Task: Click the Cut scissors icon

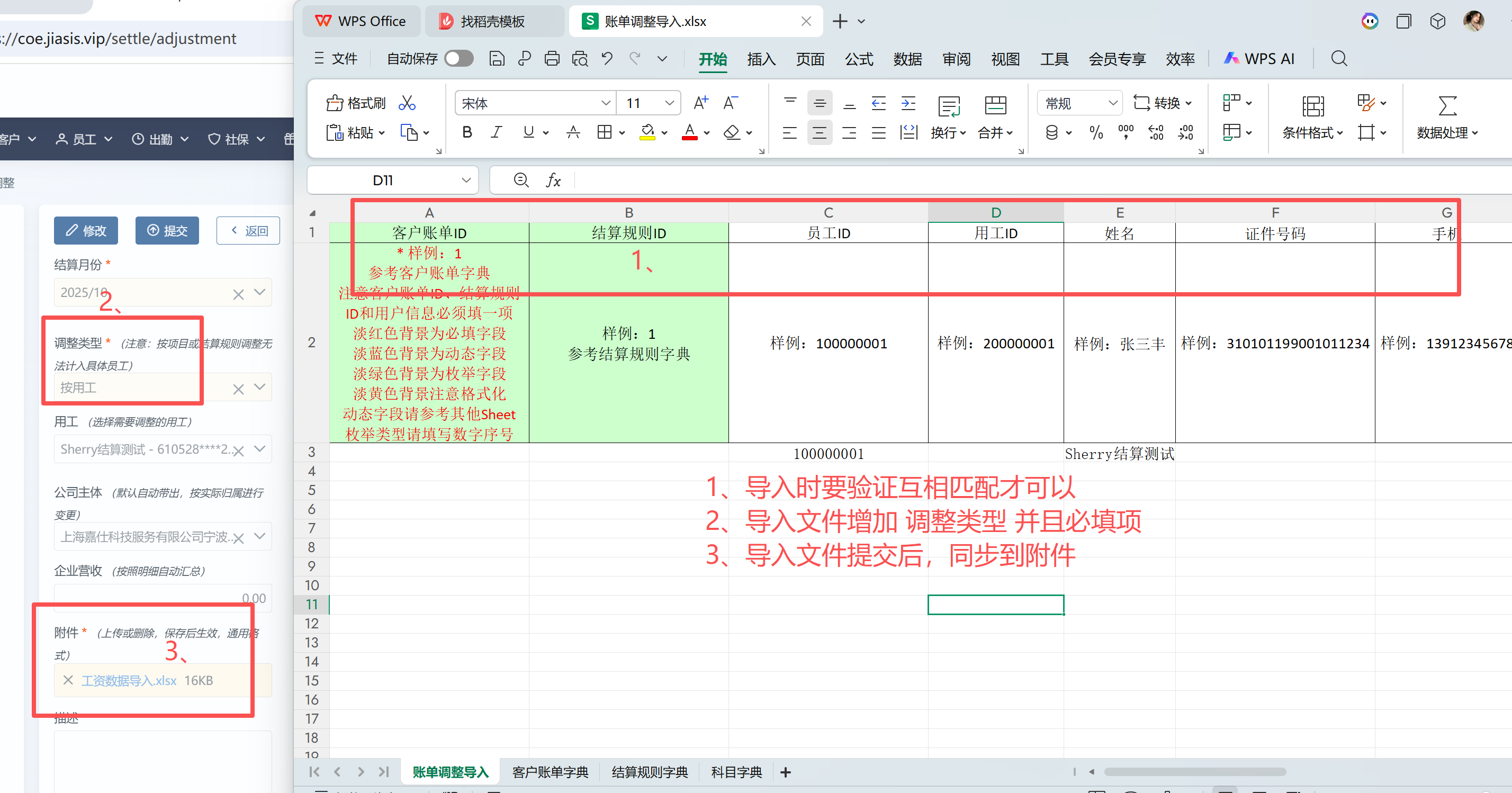Action: click(x=407, y=103)
